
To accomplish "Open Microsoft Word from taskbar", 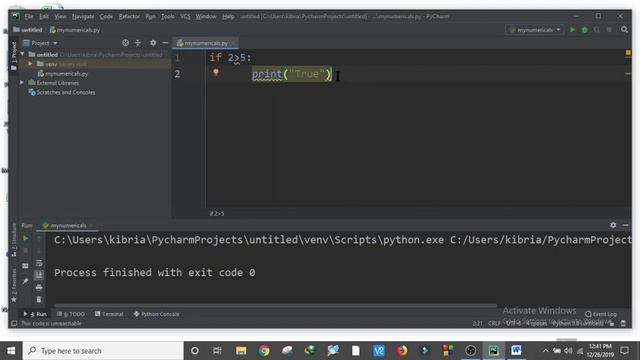I will (x=516, y=351).
